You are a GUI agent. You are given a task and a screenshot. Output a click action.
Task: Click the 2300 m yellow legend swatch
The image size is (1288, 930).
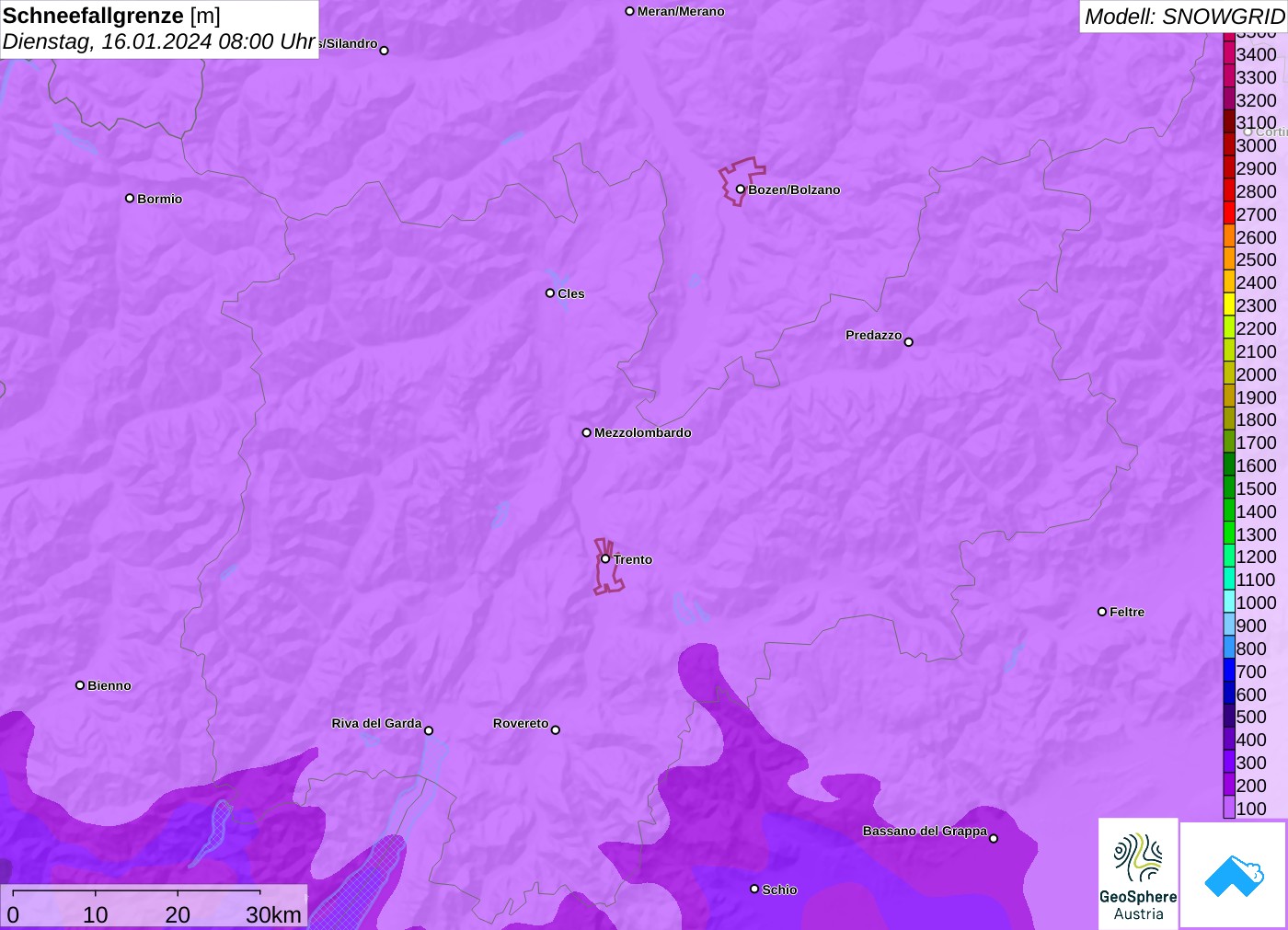pos(1229,304)
